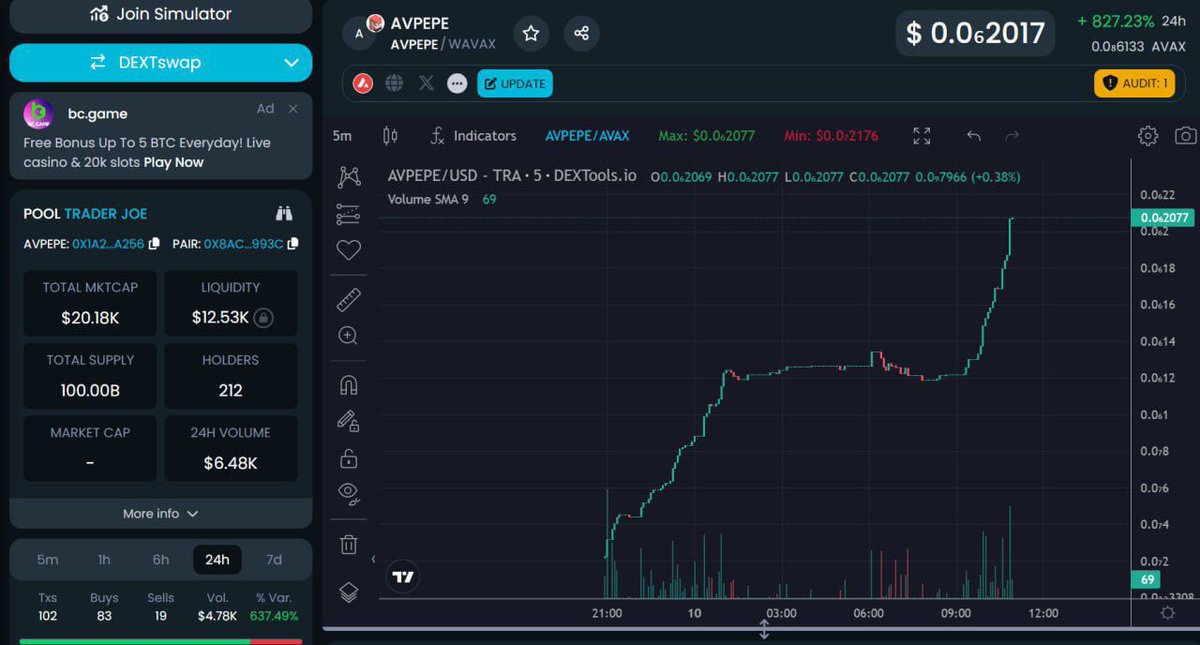This screenshot has width=1200, height=645.
Task: Open the 5m chart interval selector
Action: (342, 136)
